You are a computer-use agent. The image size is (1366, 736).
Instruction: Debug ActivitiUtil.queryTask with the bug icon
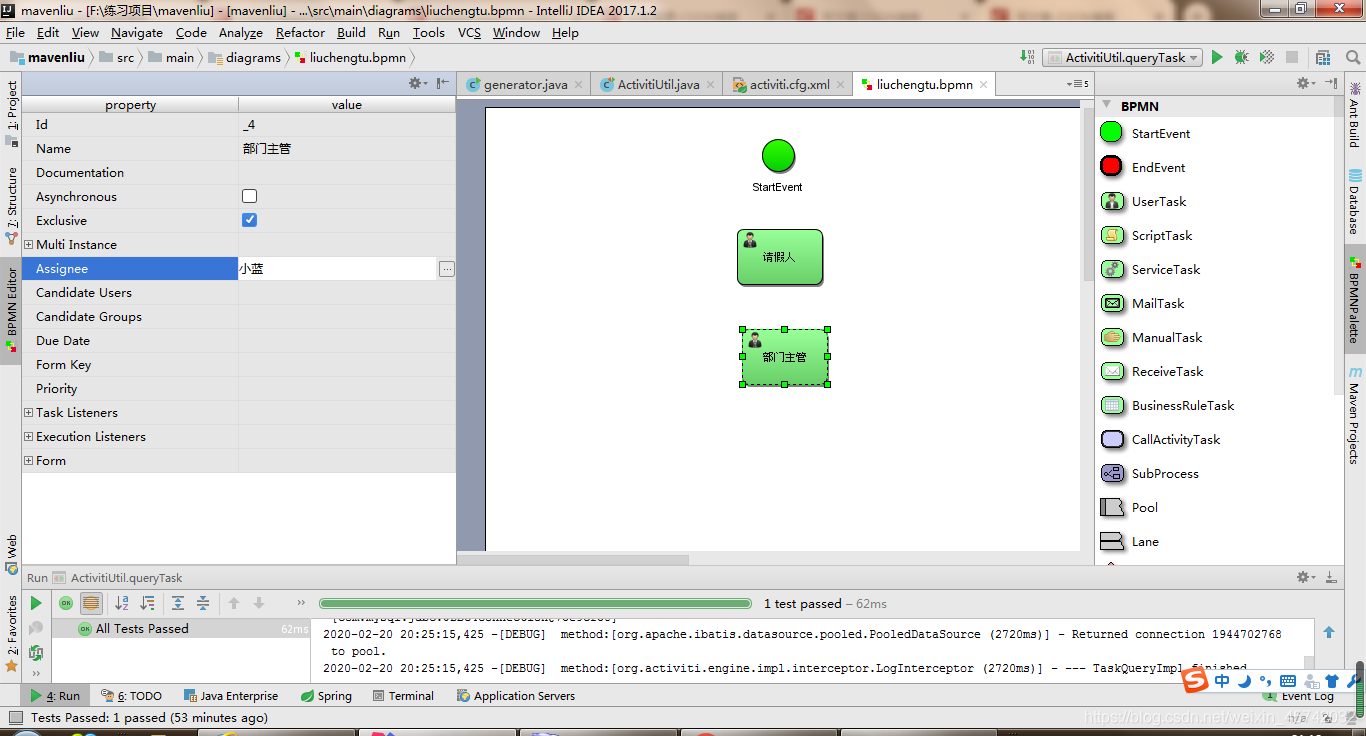[x=1241, y=57]
